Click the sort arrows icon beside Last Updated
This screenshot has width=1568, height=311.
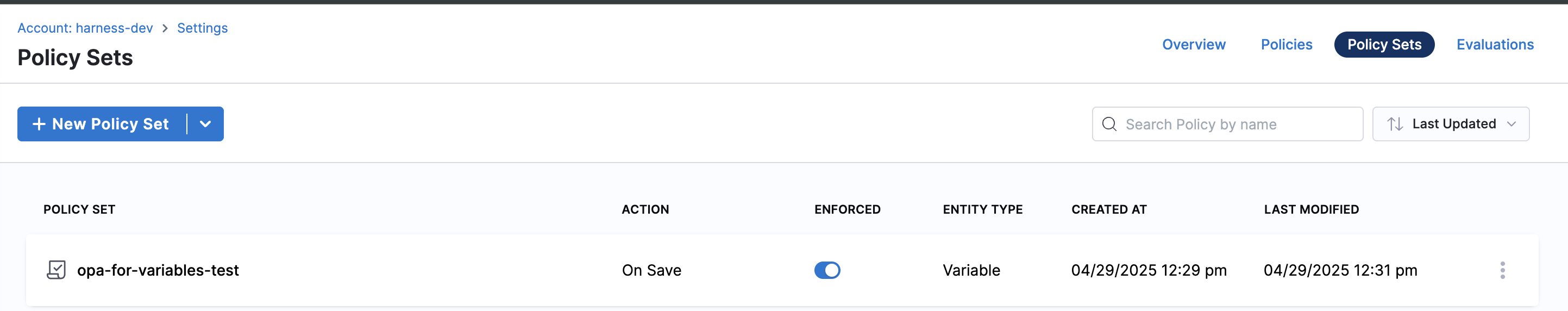[1395, 124]
